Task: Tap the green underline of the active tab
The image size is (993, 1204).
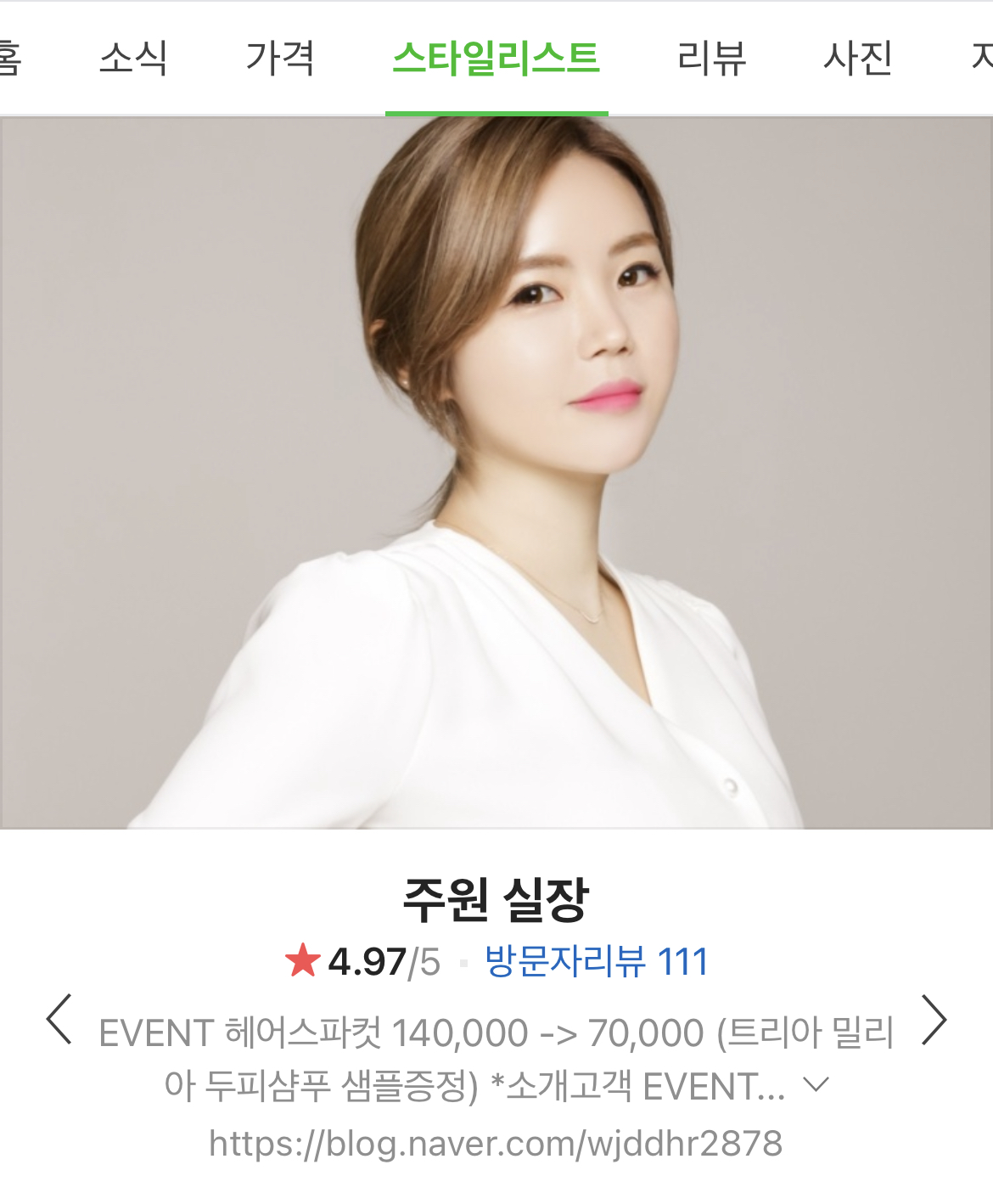Action: [x=496, y=113]
